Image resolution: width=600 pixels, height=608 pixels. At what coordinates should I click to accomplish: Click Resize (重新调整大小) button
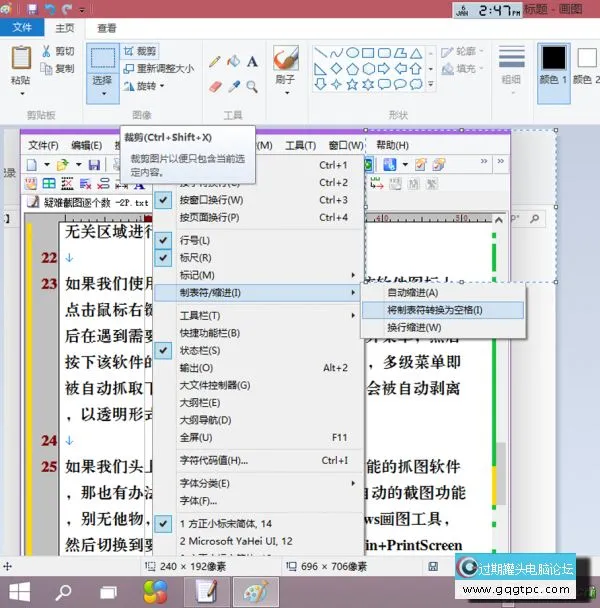159,69
